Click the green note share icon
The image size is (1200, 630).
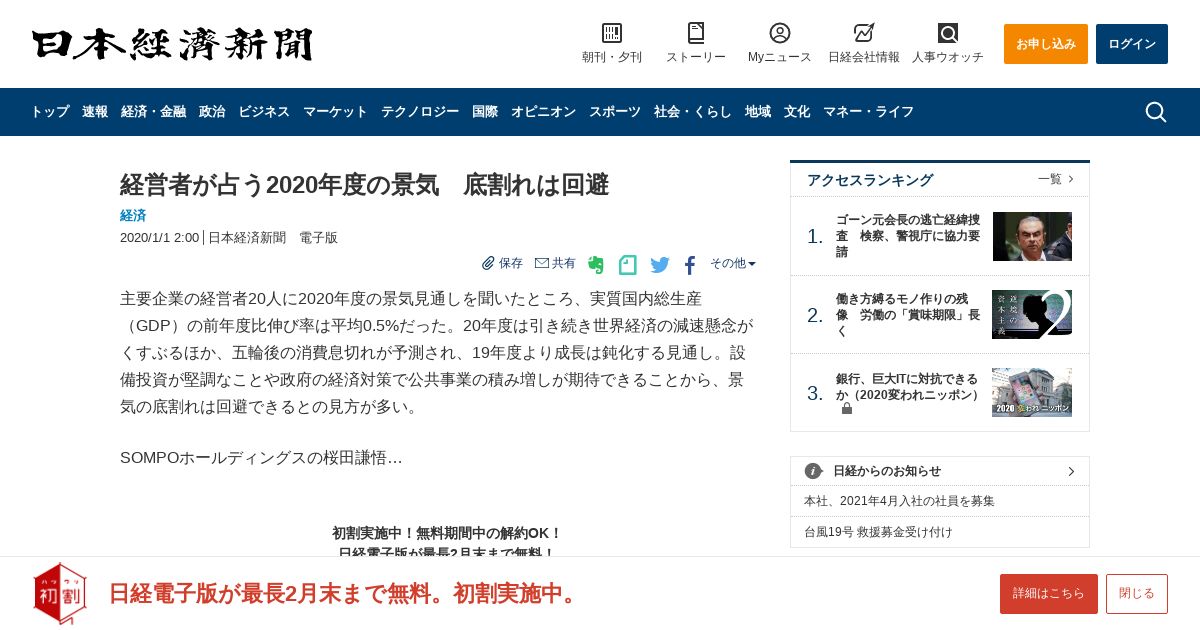pos(628,265)
